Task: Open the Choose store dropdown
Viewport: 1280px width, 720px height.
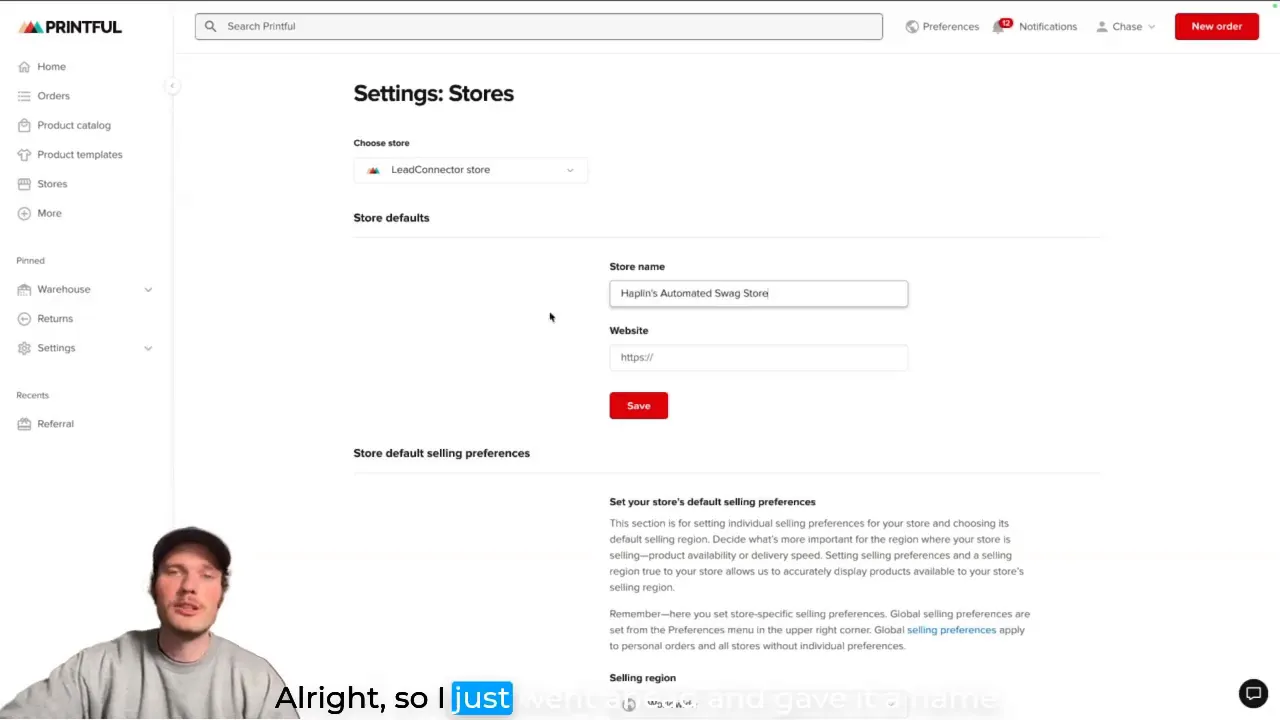Action: tap(470, 170)
